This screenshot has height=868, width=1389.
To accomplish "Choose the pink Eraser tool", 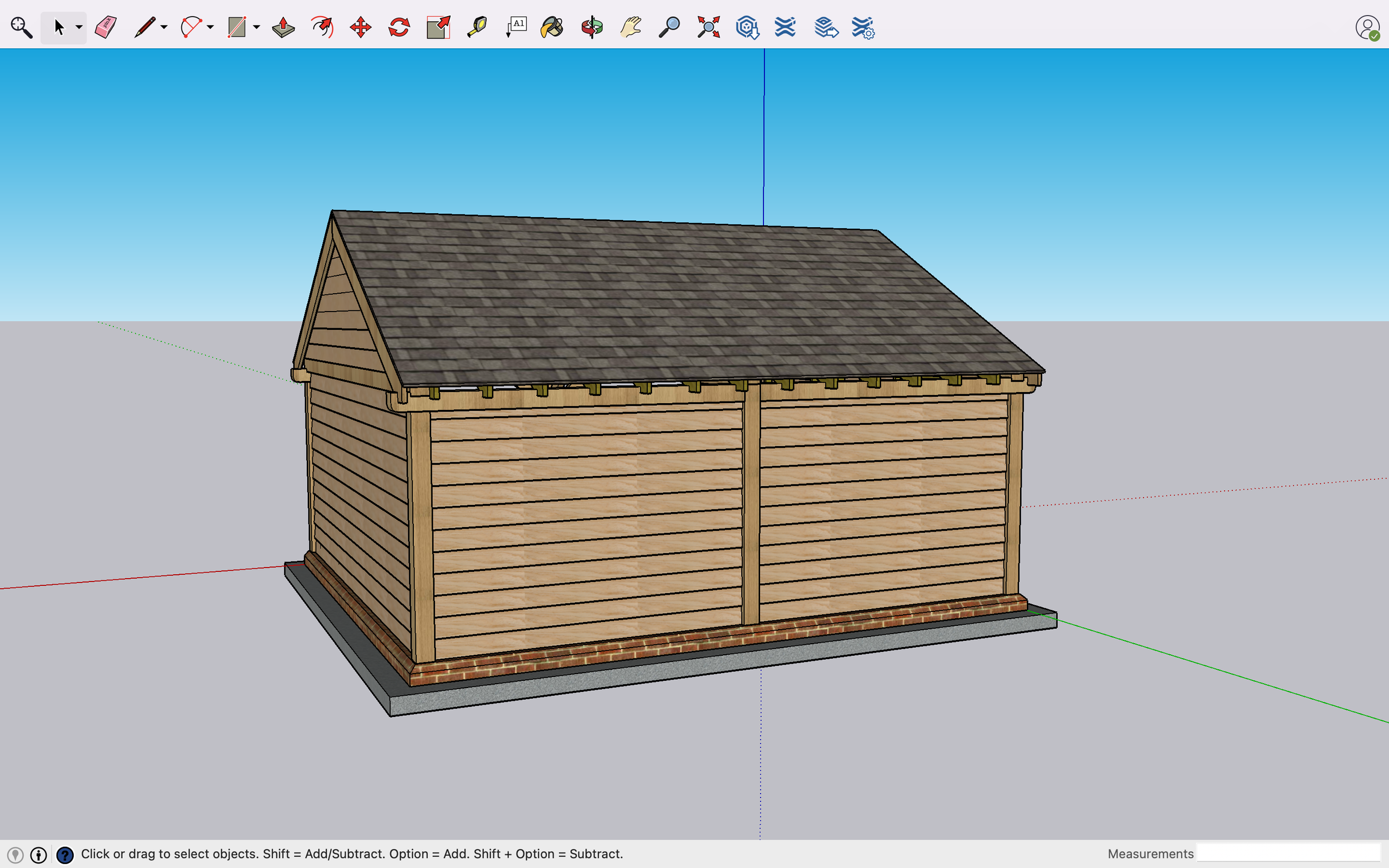I will pos(106,27).
